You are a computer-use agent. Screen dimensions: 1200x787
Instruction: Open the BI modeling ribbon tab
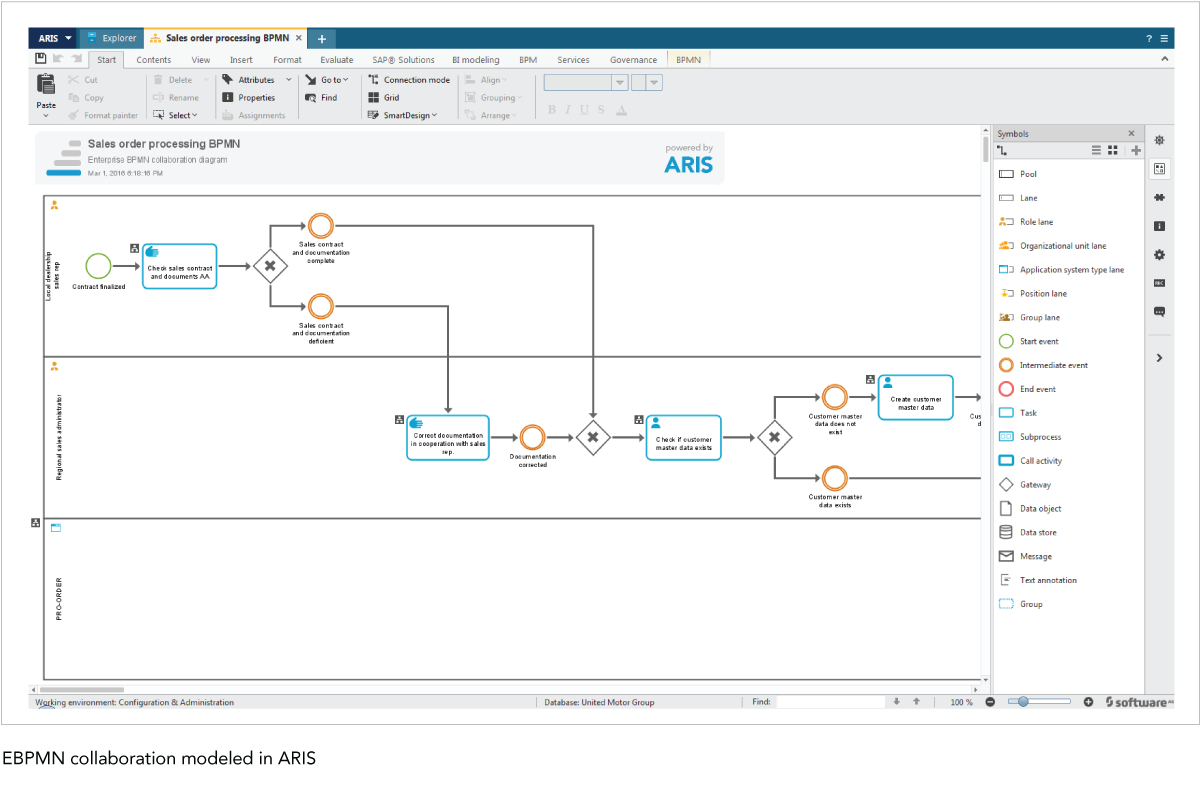click(475, 60)
